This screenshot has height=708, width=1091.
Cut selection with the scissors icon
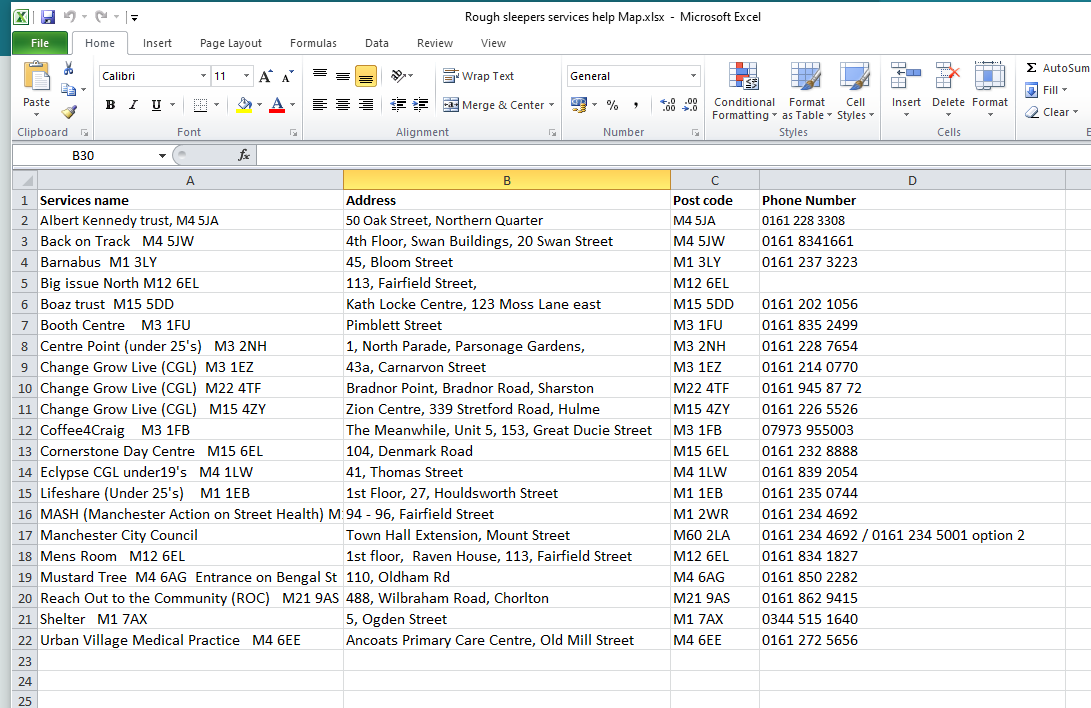68,68
